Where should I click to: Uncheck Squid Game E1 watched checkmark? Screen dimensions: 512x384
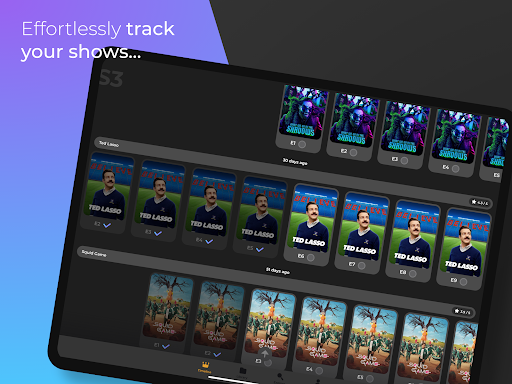tap(166, 347)
